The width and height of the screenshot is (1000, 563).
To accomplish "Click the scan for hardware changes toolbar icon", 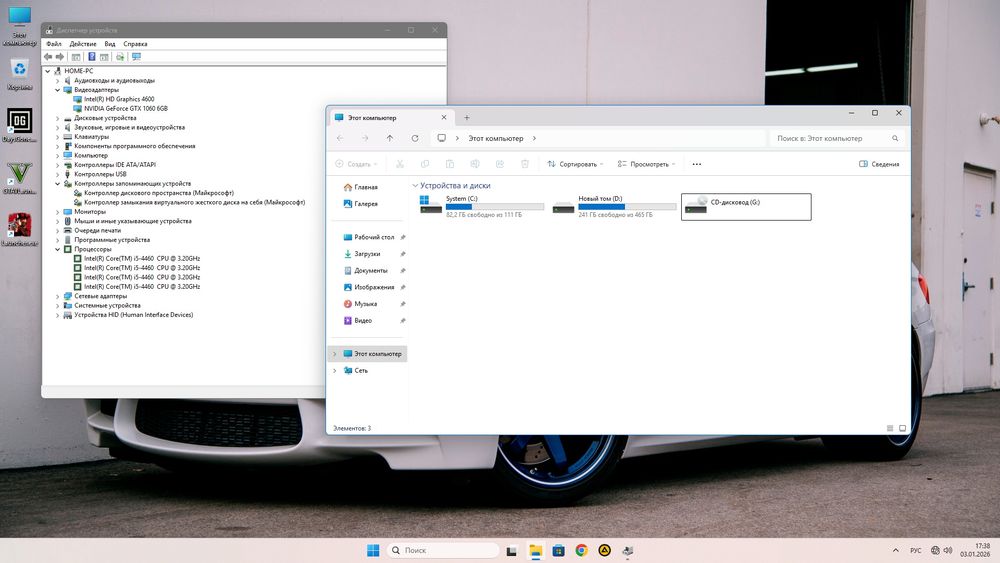I will tap(136, 57).
